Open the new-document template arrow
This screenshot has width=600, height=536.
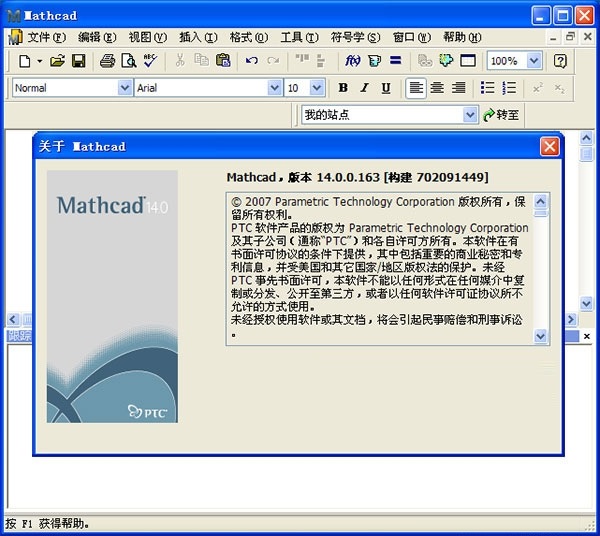coord(39,61)
